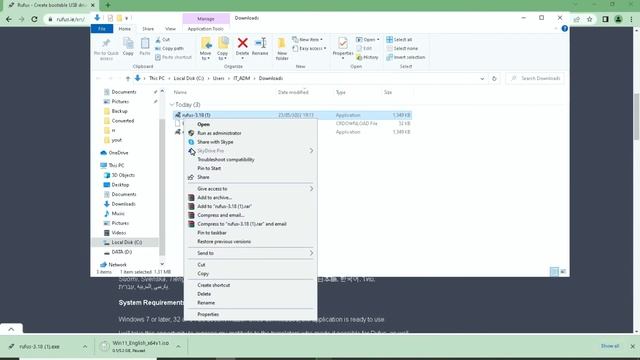
Task: Open the Backup folder in Quick access
Action: [119, 111]
